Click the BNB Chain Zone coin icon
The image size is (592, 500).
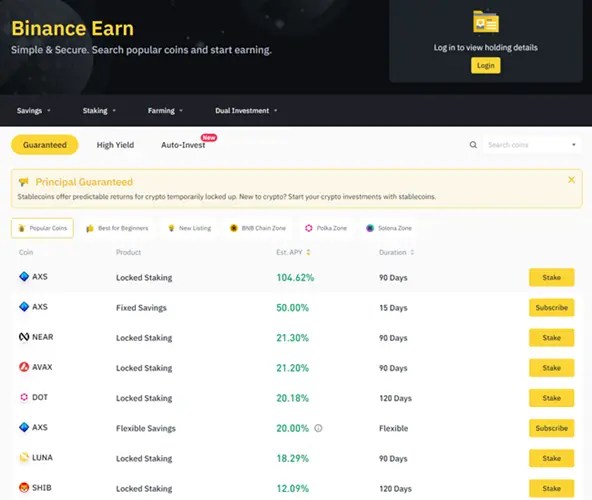tap(234, 228)
